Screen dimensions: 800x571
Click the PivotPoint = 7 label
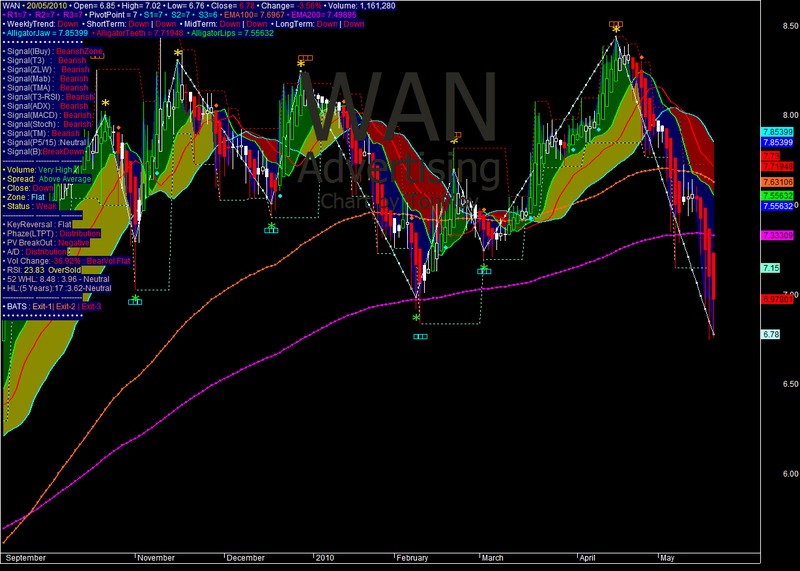tap(113, 15)
